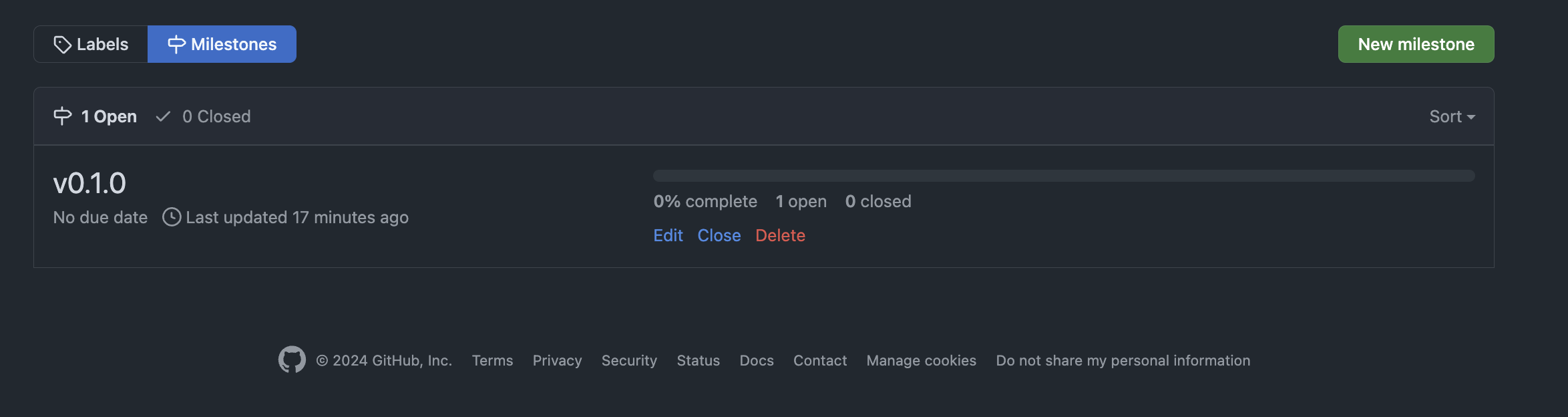Screen dimensions: 1568x417
Task: Close the v0.1.0 milestone
Action: 719,235
